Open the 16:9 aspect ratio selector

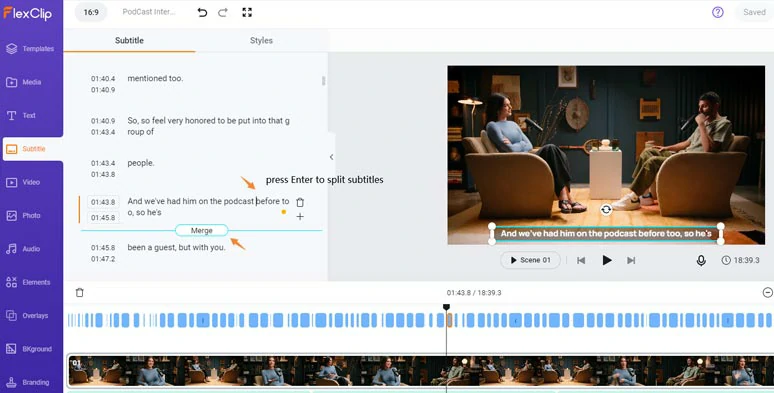(91, 12)
